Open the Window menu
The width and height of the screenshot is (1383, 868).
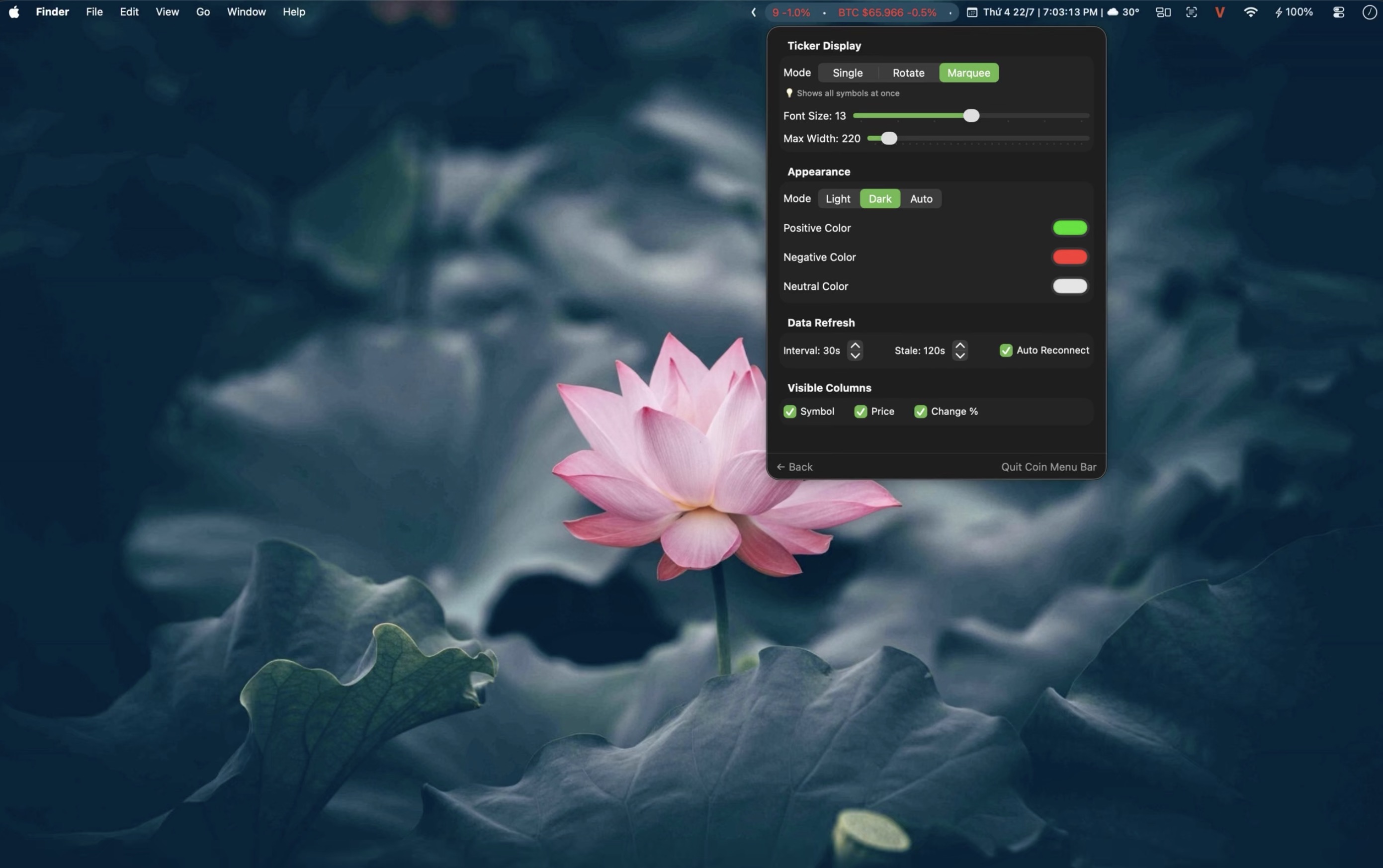246,11
